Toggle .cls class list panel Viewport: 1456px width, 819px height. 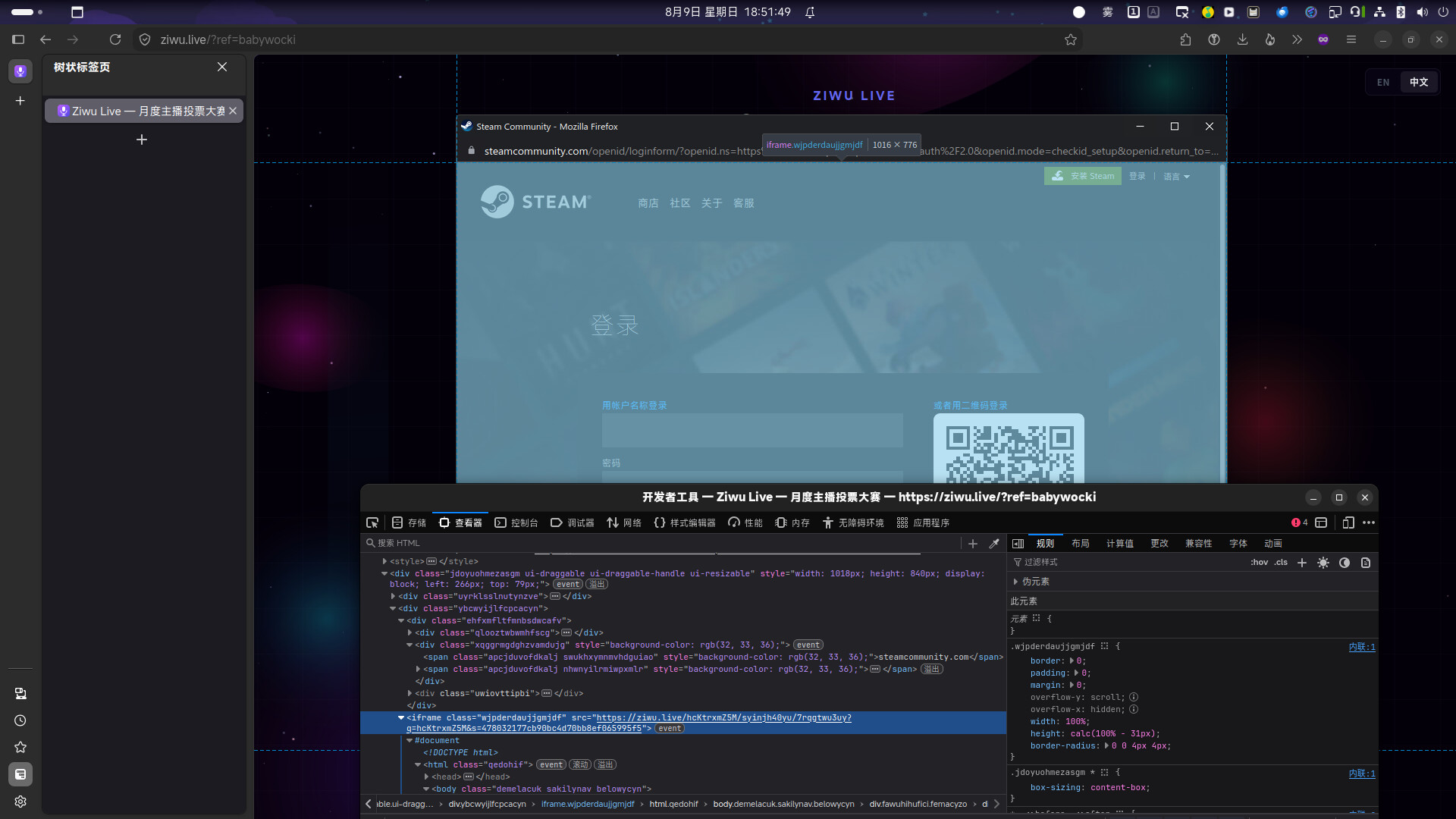pos(1282,563)
